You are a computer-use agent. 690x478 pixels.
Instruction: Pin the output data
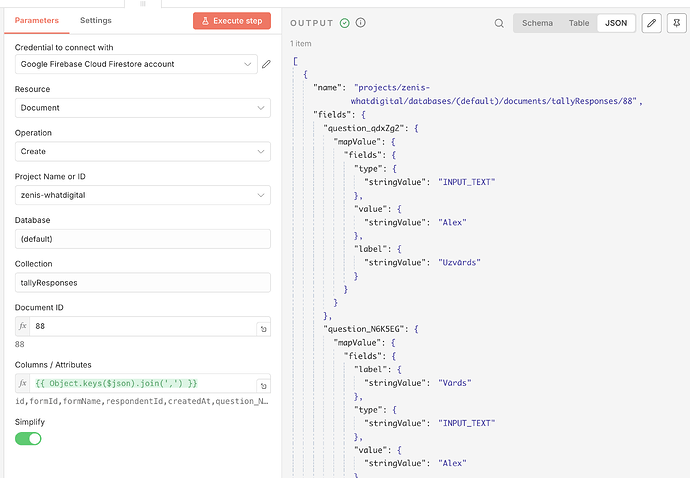click(677, 23)
